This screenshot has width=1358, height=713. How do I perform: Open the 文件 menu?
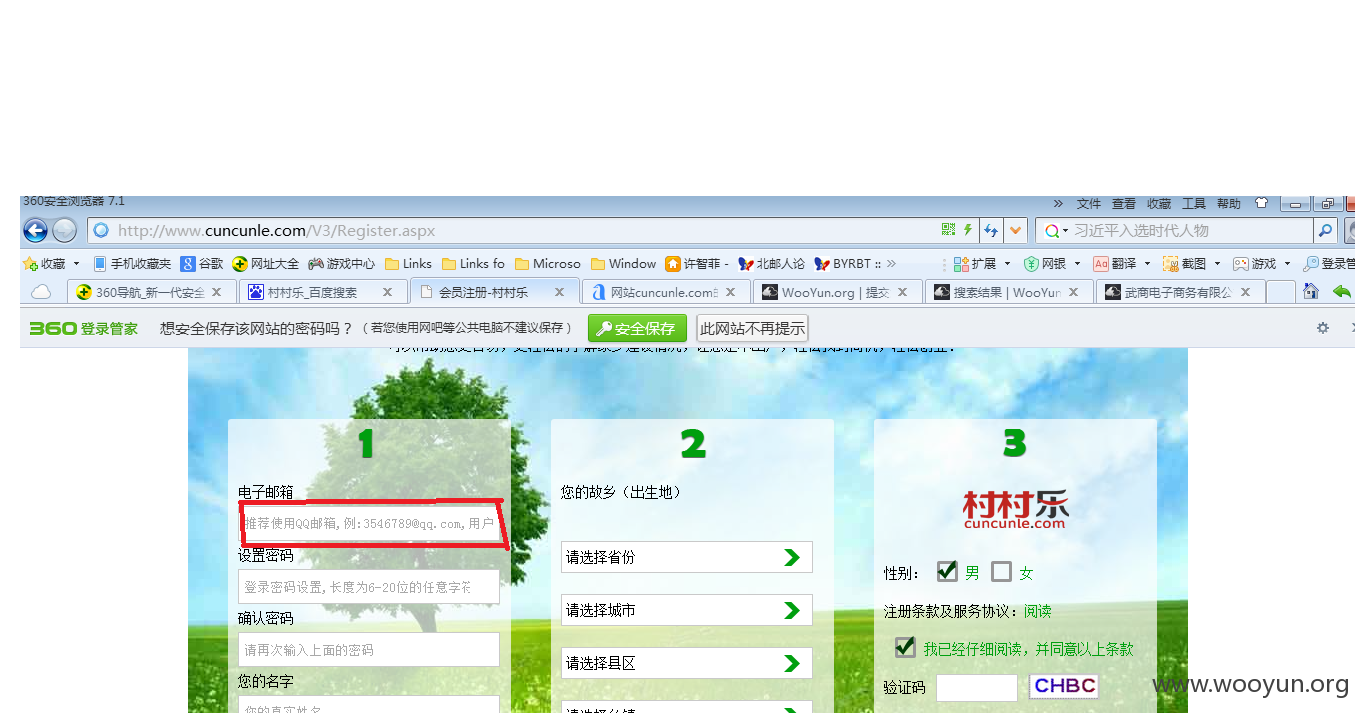[1089, 203]
